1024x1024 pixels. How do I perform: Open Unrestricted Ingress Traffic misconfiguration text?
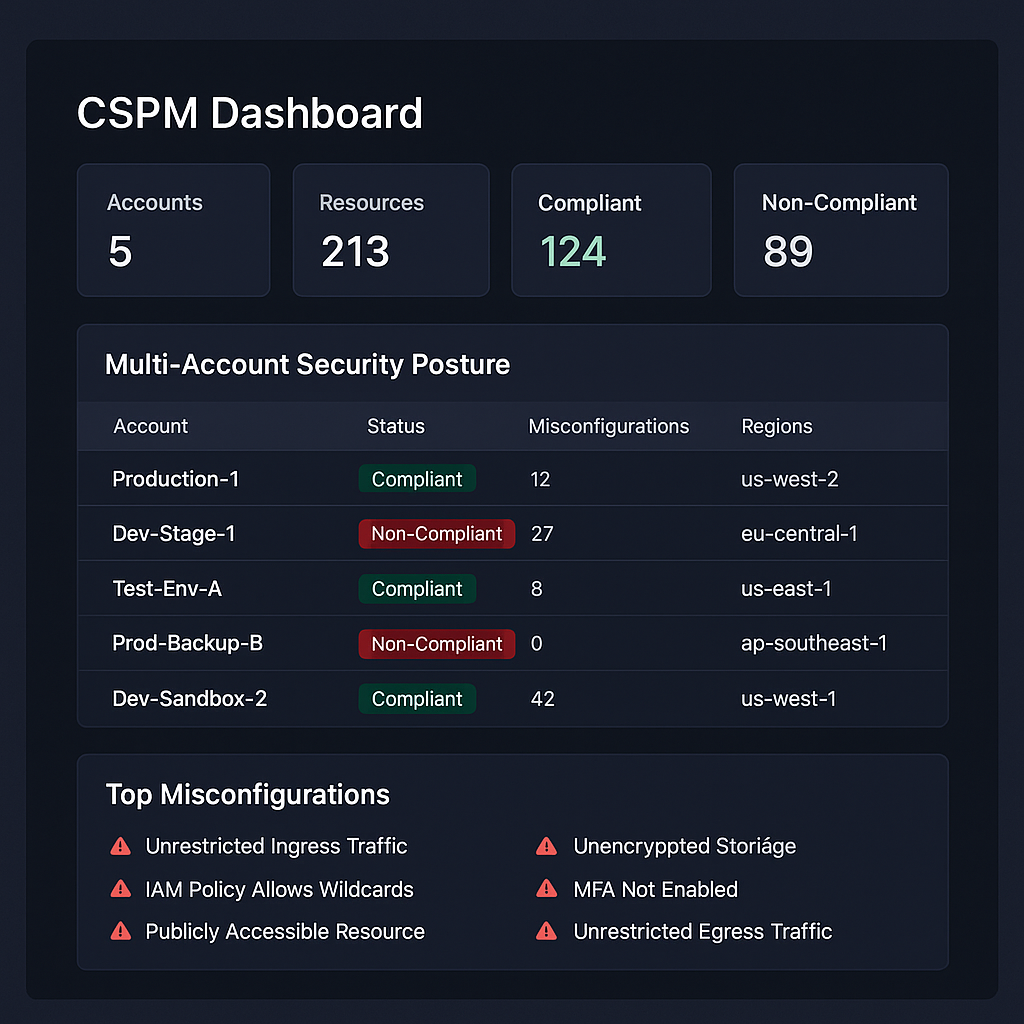tap(276, 846)
